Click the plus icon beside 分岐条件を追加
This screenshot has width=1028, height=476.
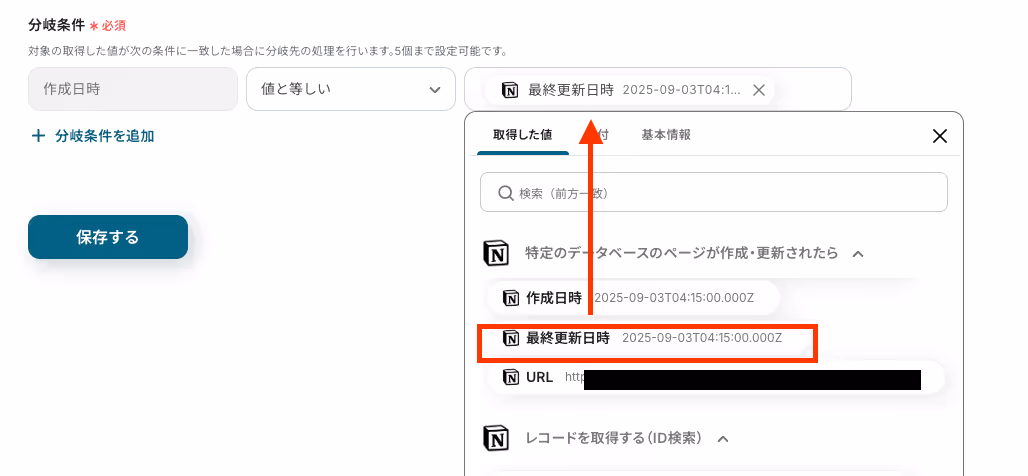(39, 136)
